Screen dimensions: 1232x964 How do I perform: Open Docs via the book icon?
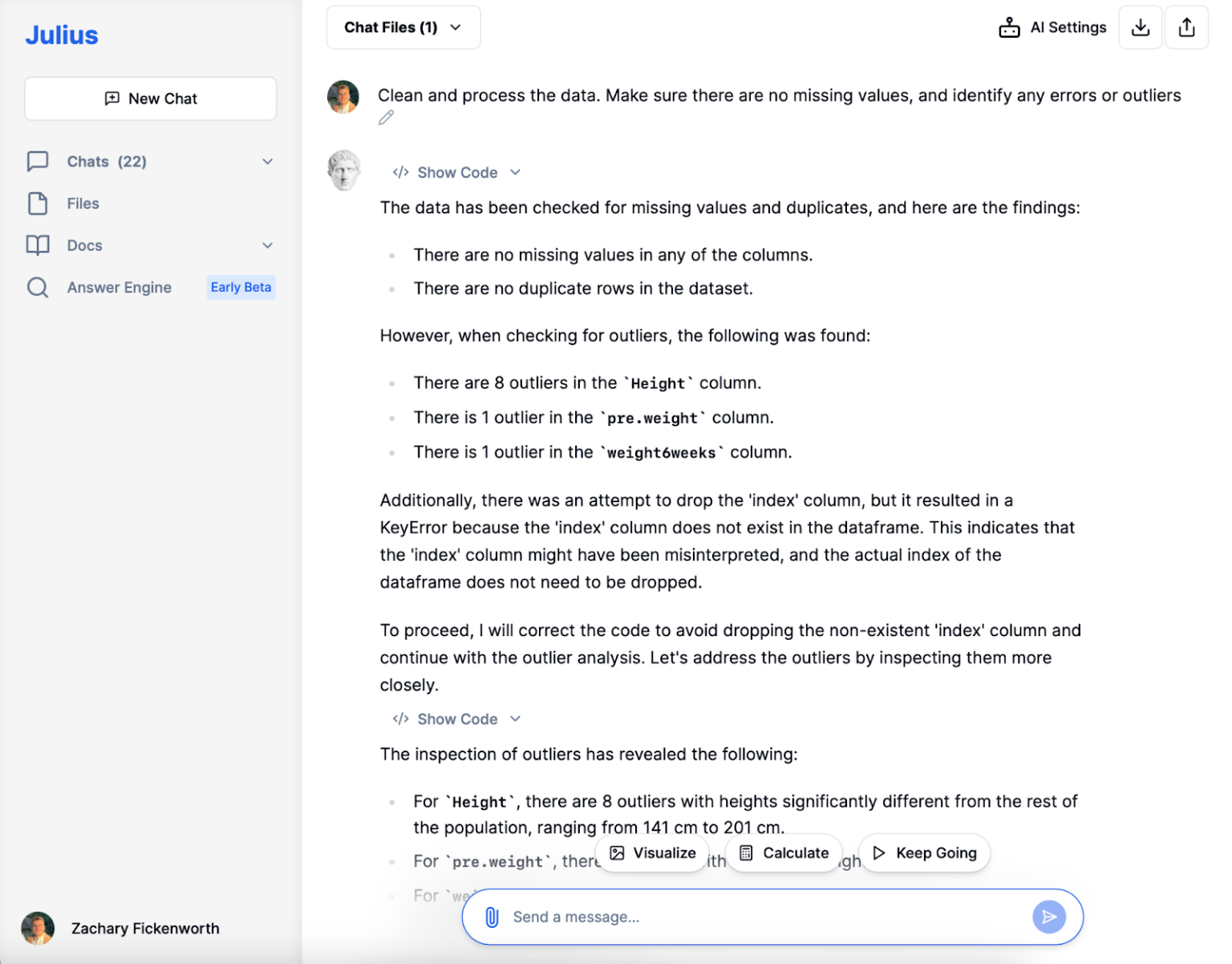coord(38,245)
